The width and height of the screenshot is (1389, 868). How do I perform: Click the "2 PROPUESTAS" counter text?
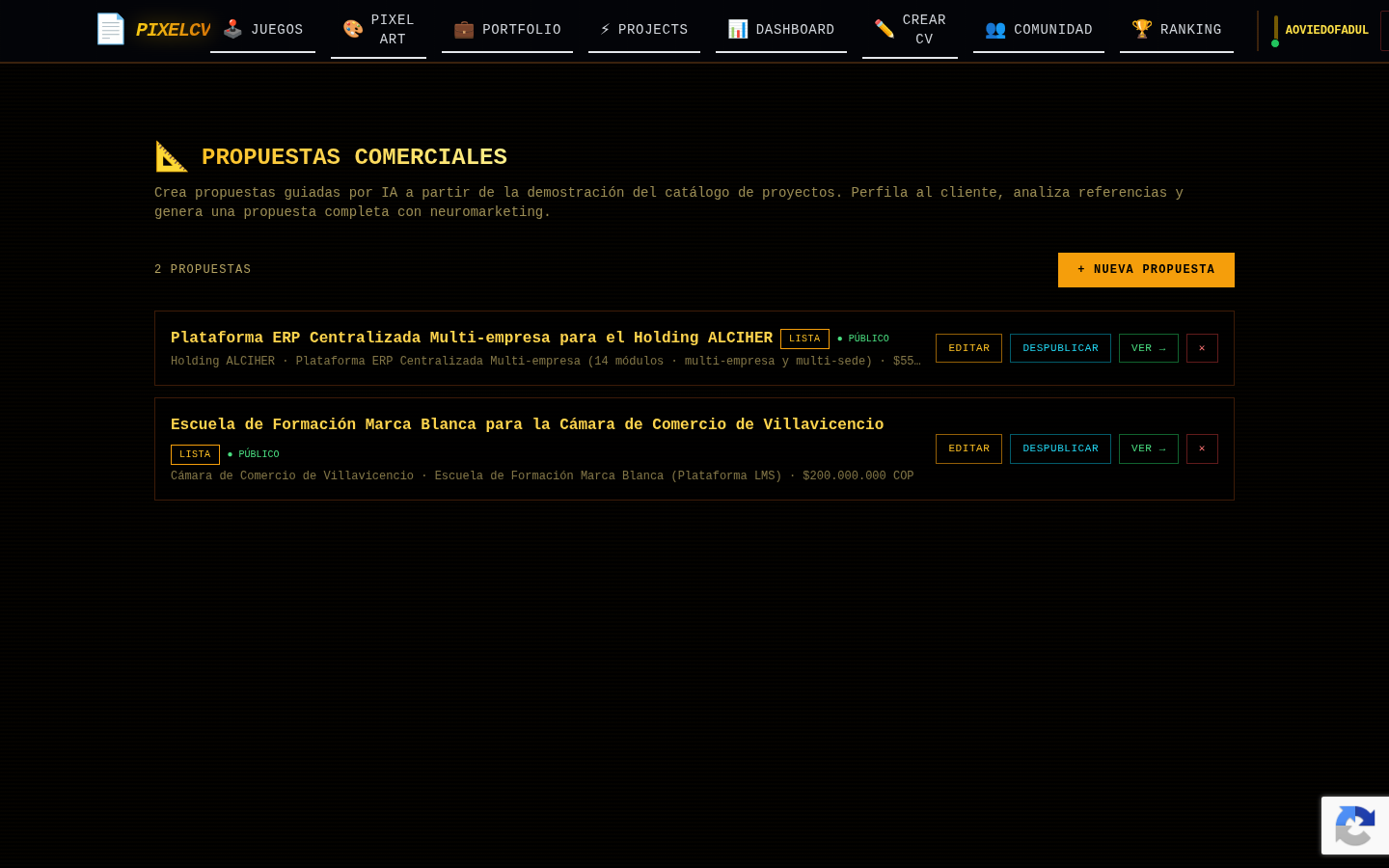click(203, 270)
